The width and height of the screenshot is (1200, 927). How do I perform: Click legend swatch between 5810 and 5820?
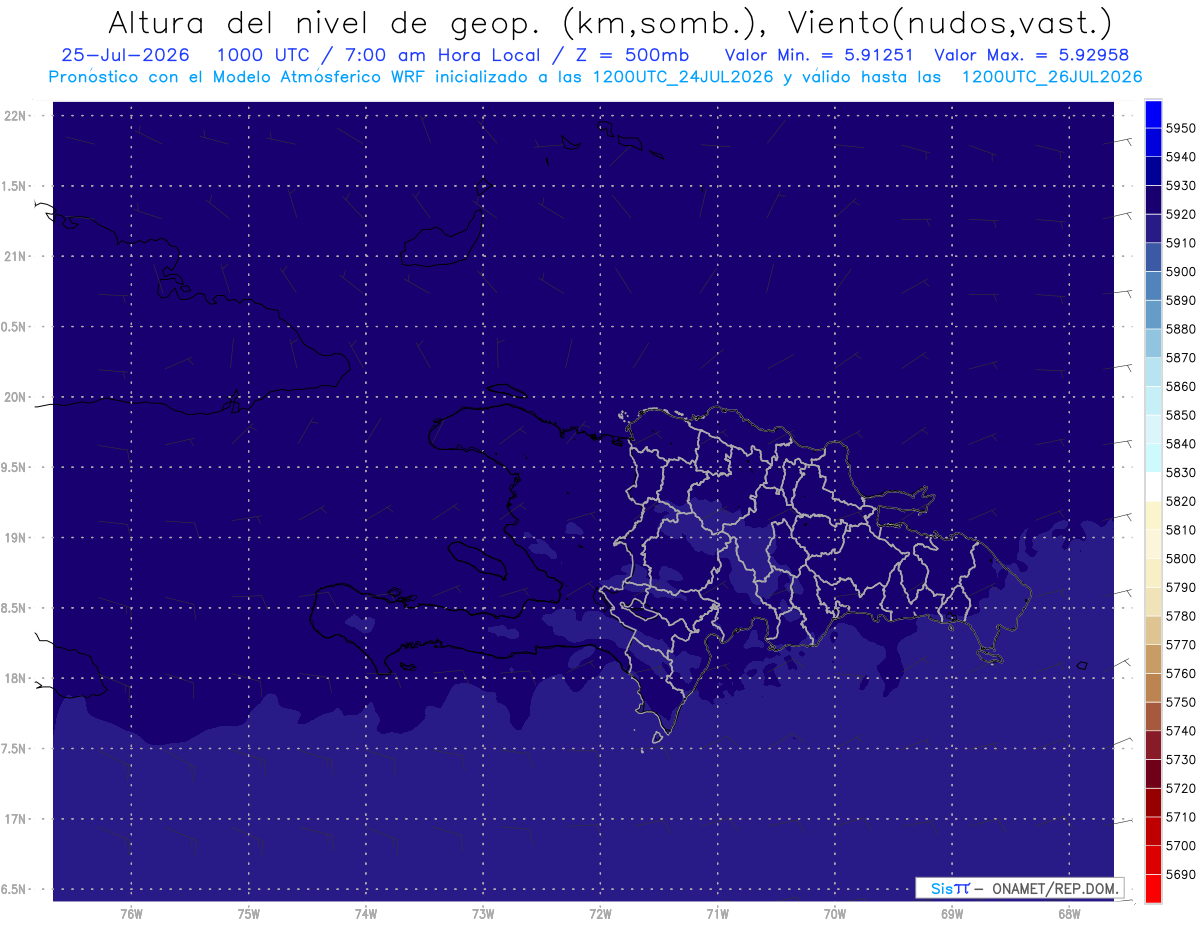[x=1152, y=516]
